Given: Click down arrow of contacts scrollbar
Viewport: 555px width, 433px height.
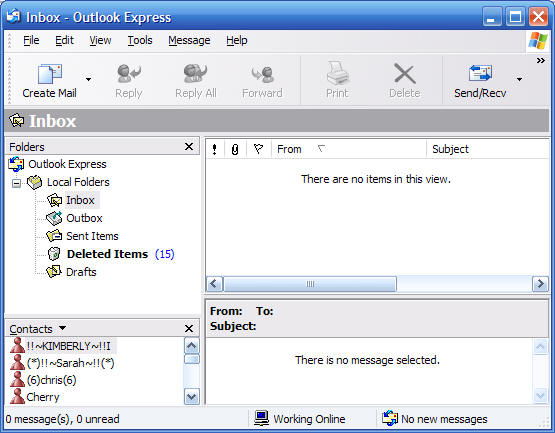Looking at the screenshot, I should click(x=191, y=397).
